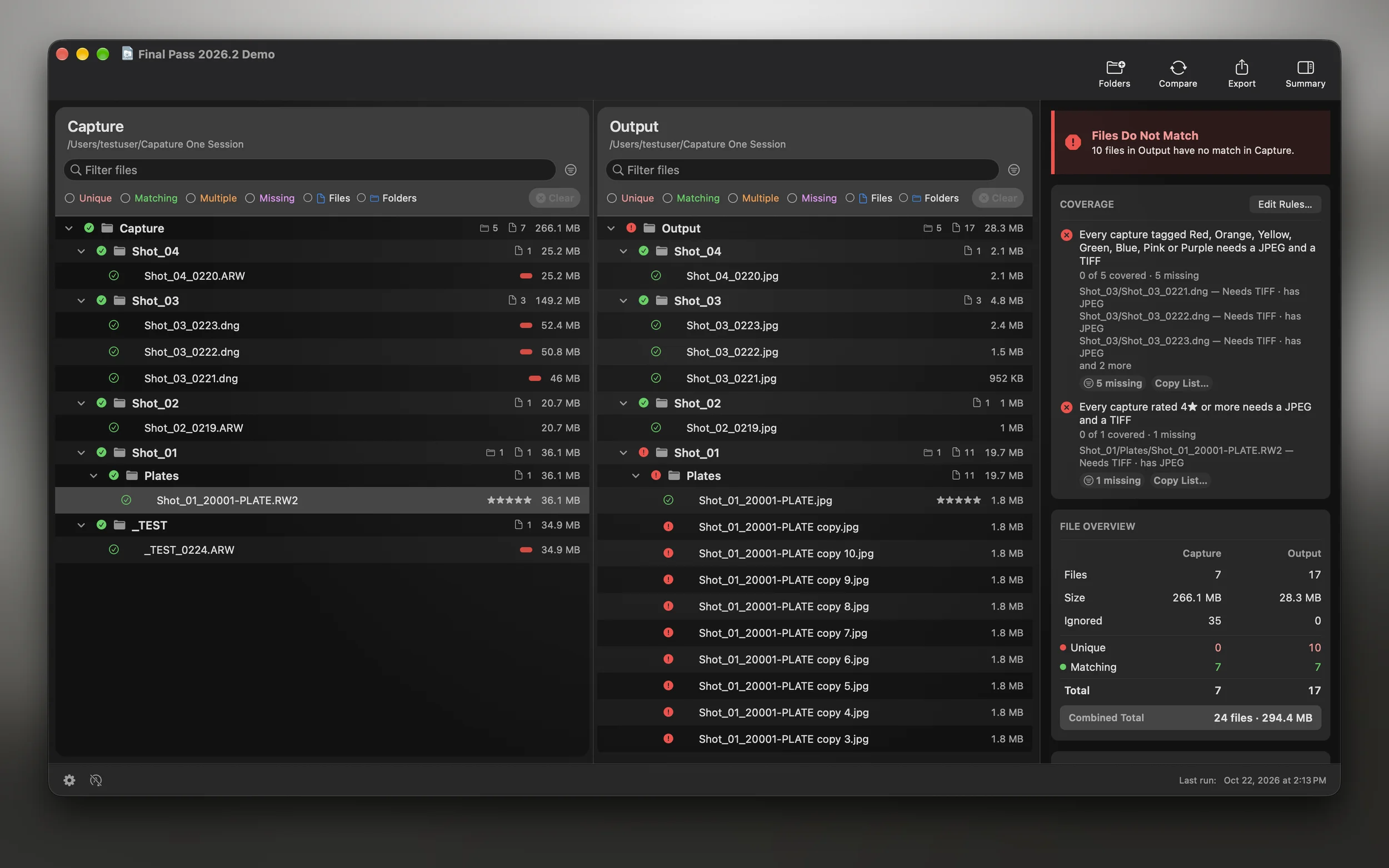The width and height of the screenshot is (1389, 868).
Task: Collapse Shot_01 folder in Output pane
Action: point(623,453)
